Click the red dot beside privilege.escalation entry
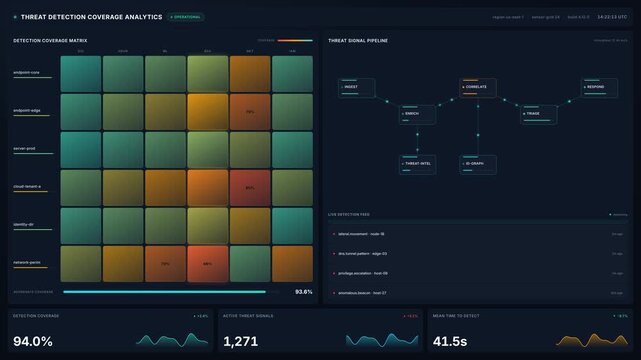Image resolution: width=641 pixels, height=360 pixels. tap(334, 273)
